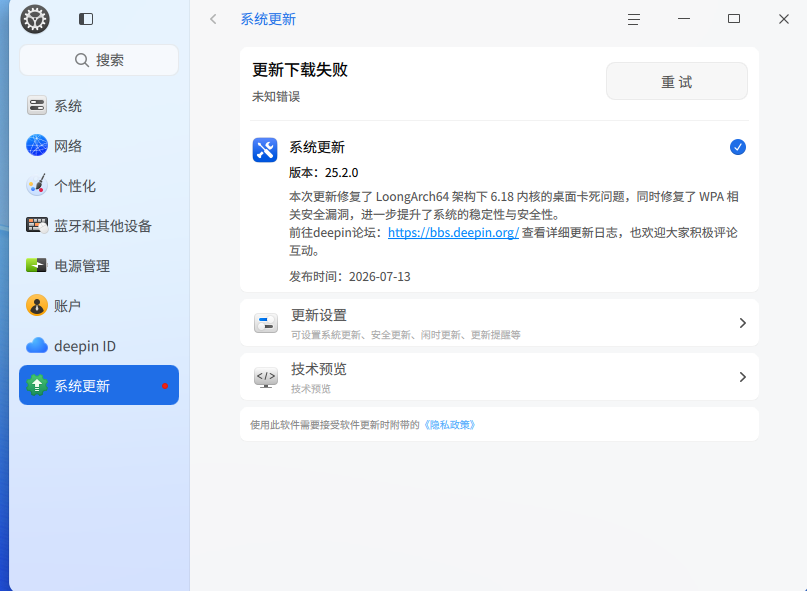Open 蓝牙和其他设备 settings label
Image resolution: width=807 pixels, height=591 pixels.
[x=103, y=226]
